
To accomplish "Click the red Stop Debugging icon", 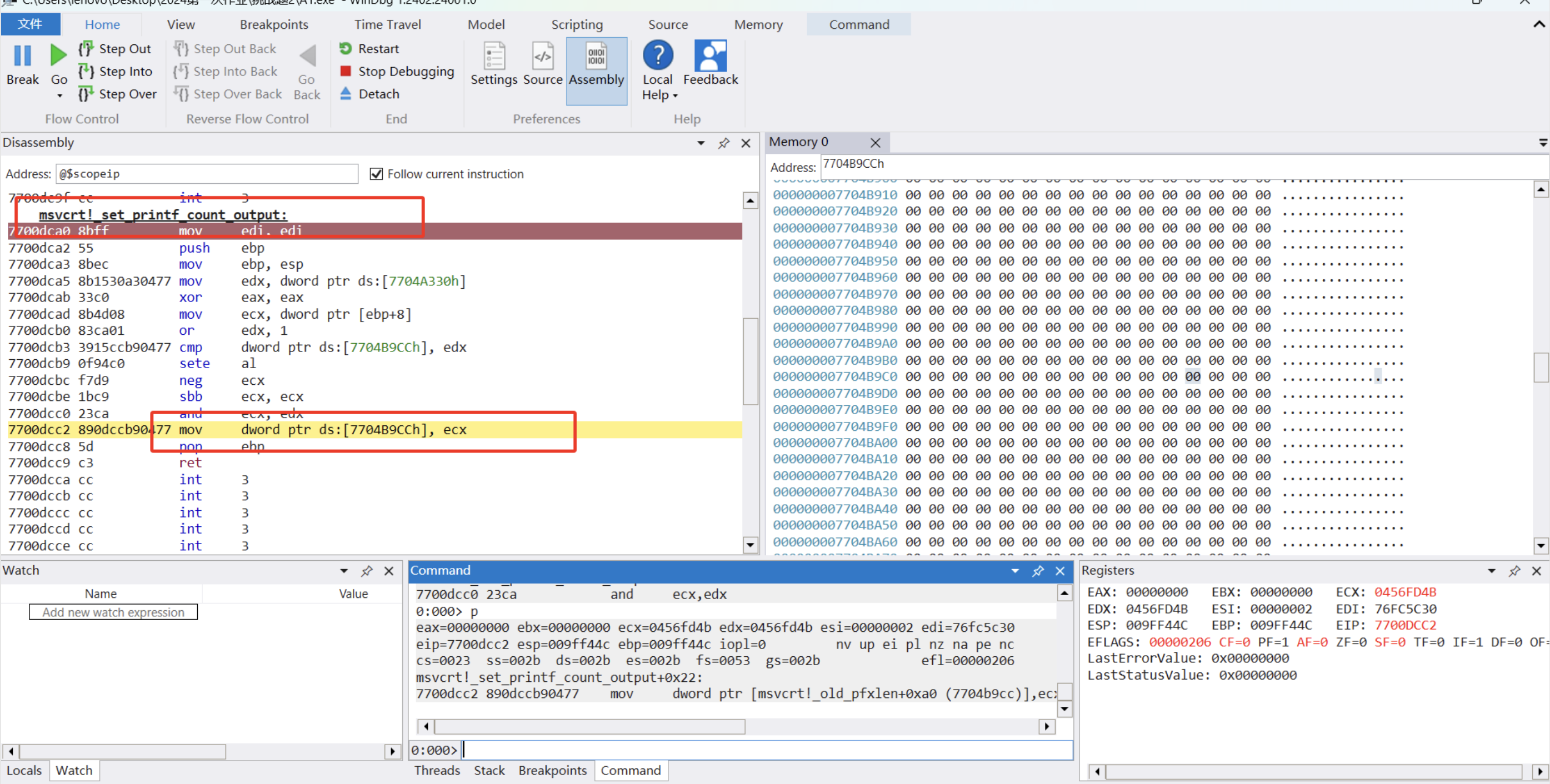I will pos(346,72).
